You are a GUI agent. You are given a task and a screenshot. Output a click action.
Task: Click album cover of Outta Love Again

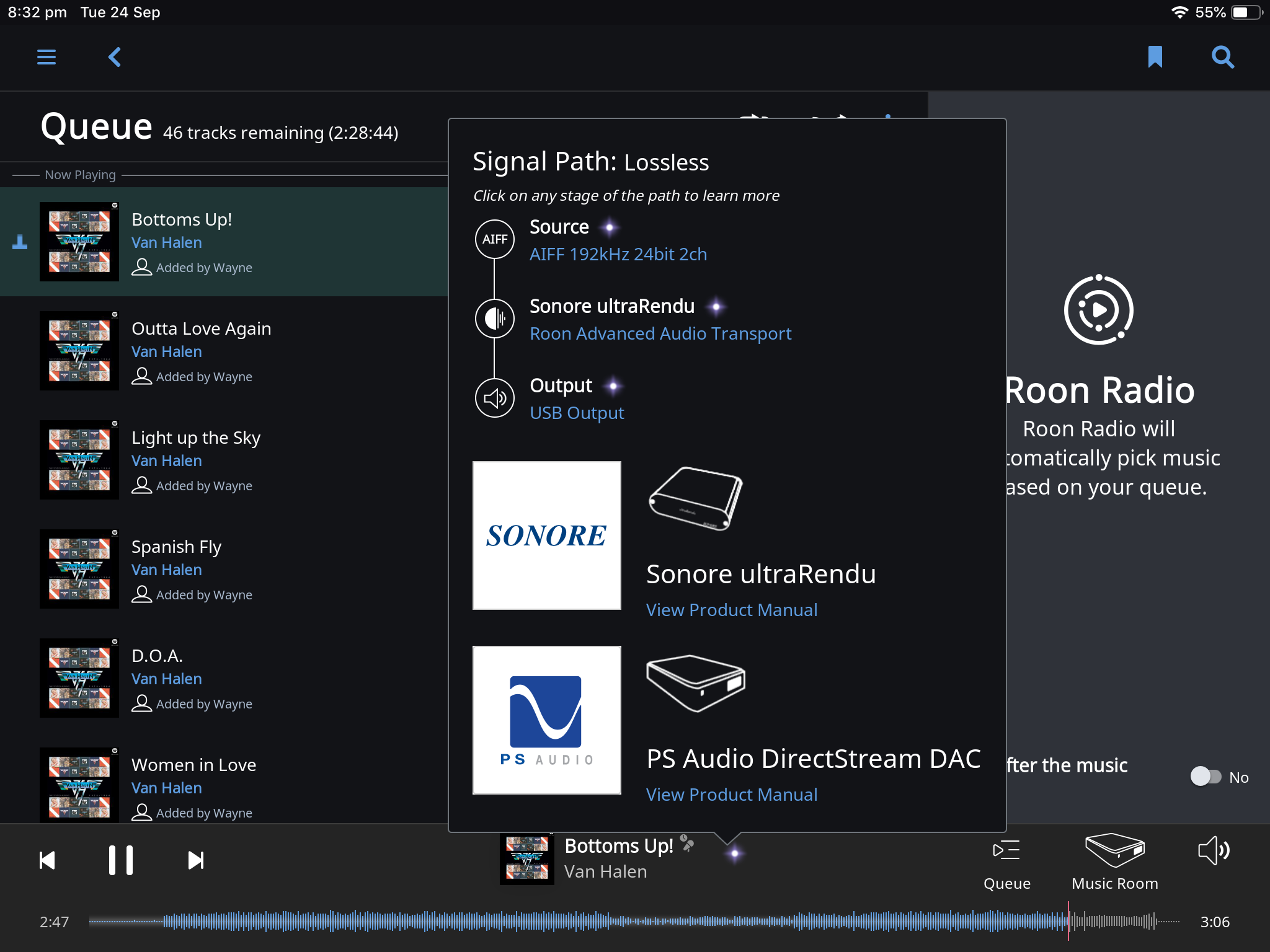[79, 351]
